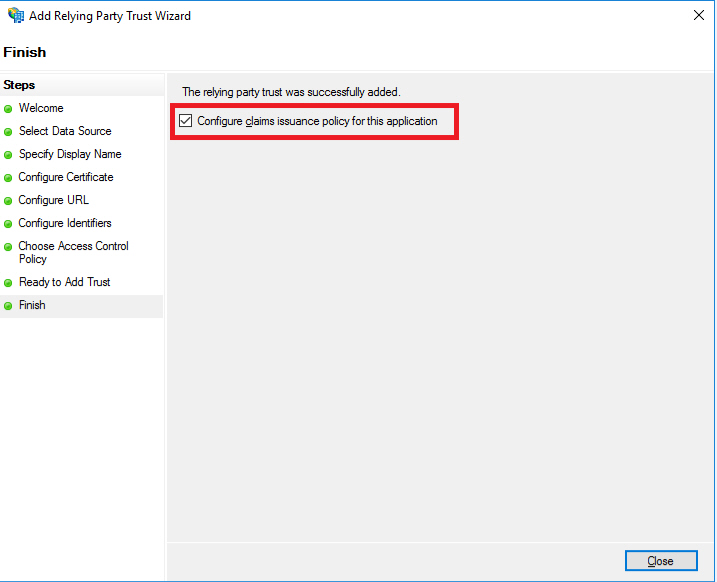Select the Welcome step text in sidebar

click(41, 108)
